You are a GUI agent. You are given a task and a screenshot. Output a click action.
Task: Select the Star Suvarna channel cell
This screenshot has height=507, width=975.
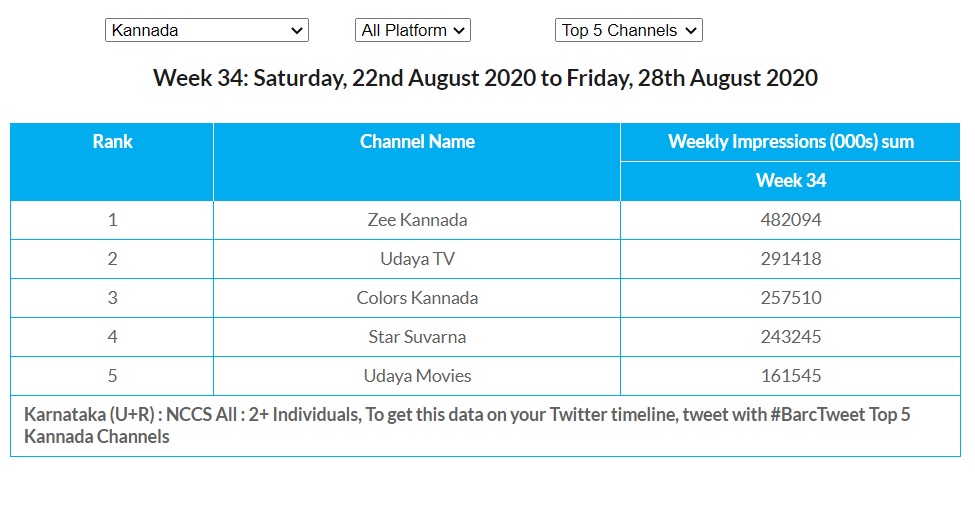pos(417,337)
